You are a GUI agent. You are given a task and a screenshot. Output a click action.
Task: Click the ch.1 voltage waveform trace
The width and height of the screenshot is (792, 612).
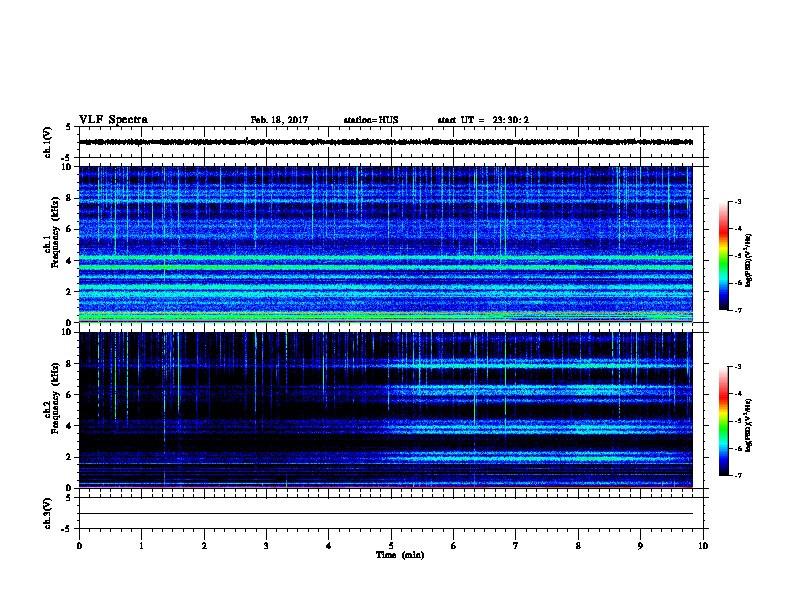click(386, 142)
